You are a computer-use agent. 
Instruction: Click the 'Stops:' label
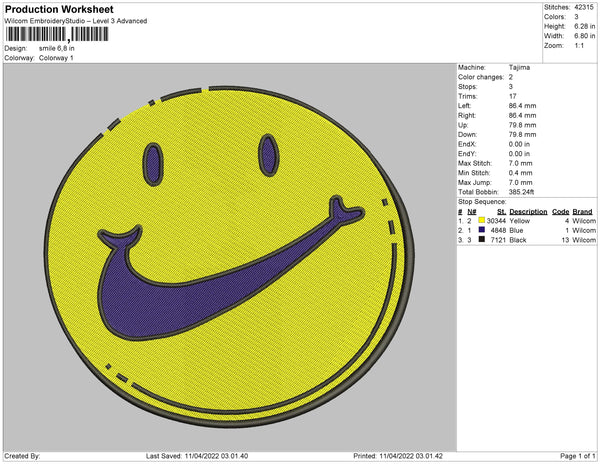click(468, 86)
